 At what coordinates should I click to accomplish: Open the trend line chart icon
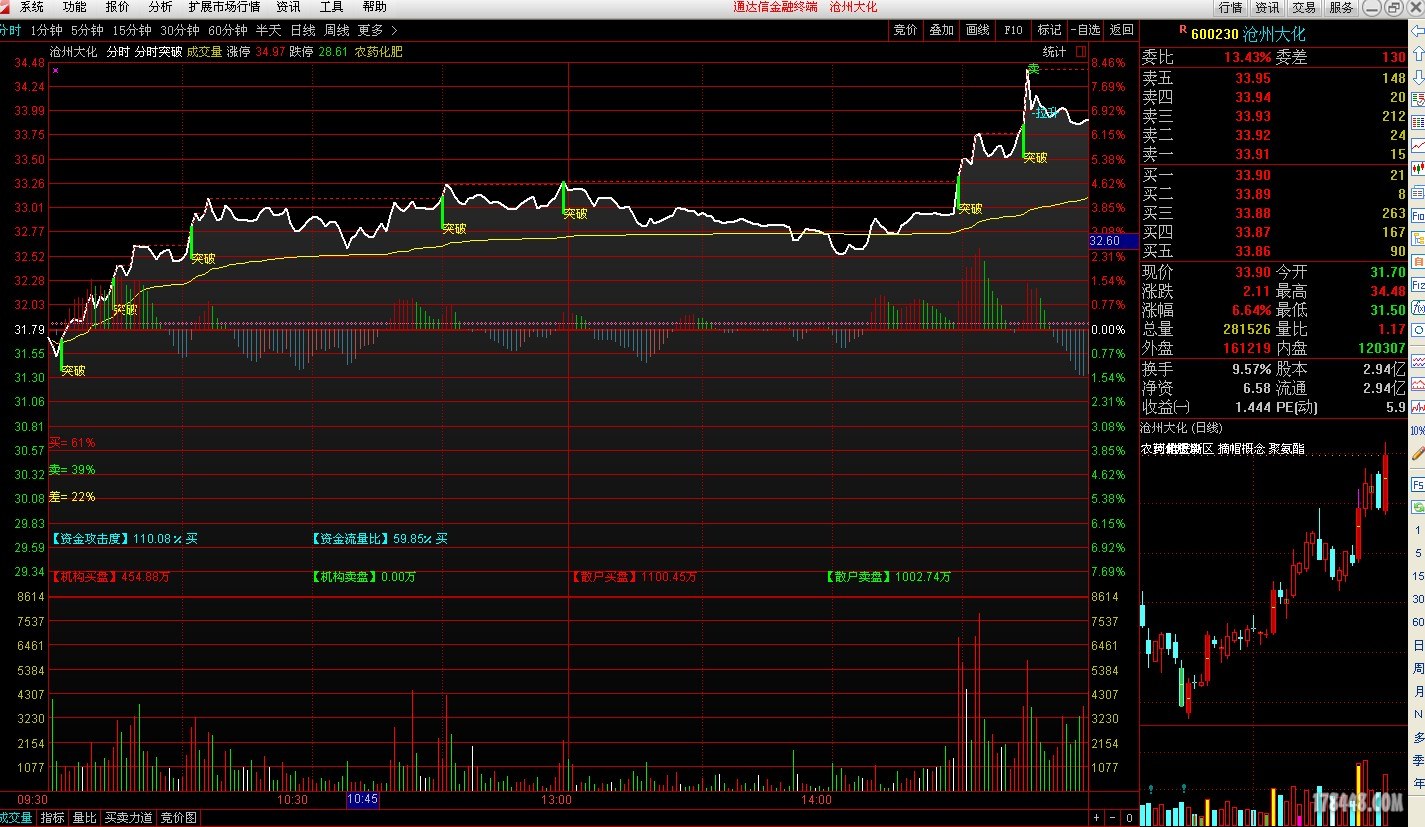tap(1418, 145)
